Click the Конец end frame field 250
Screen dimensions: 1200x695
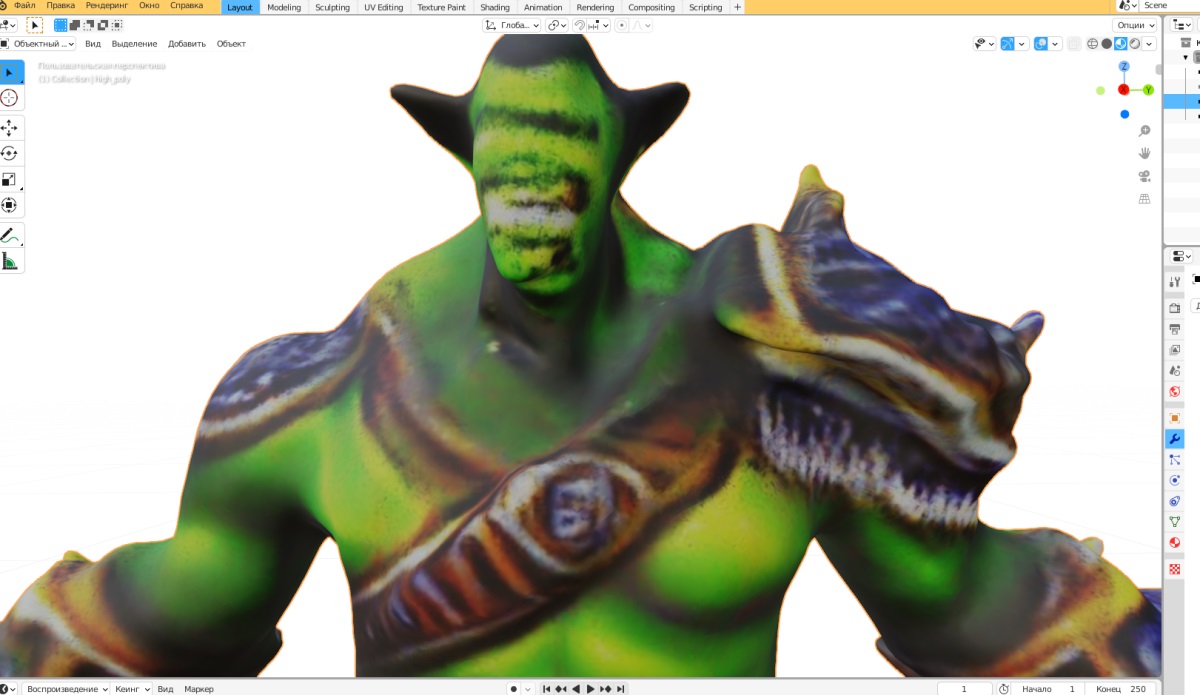[1119, 689]
